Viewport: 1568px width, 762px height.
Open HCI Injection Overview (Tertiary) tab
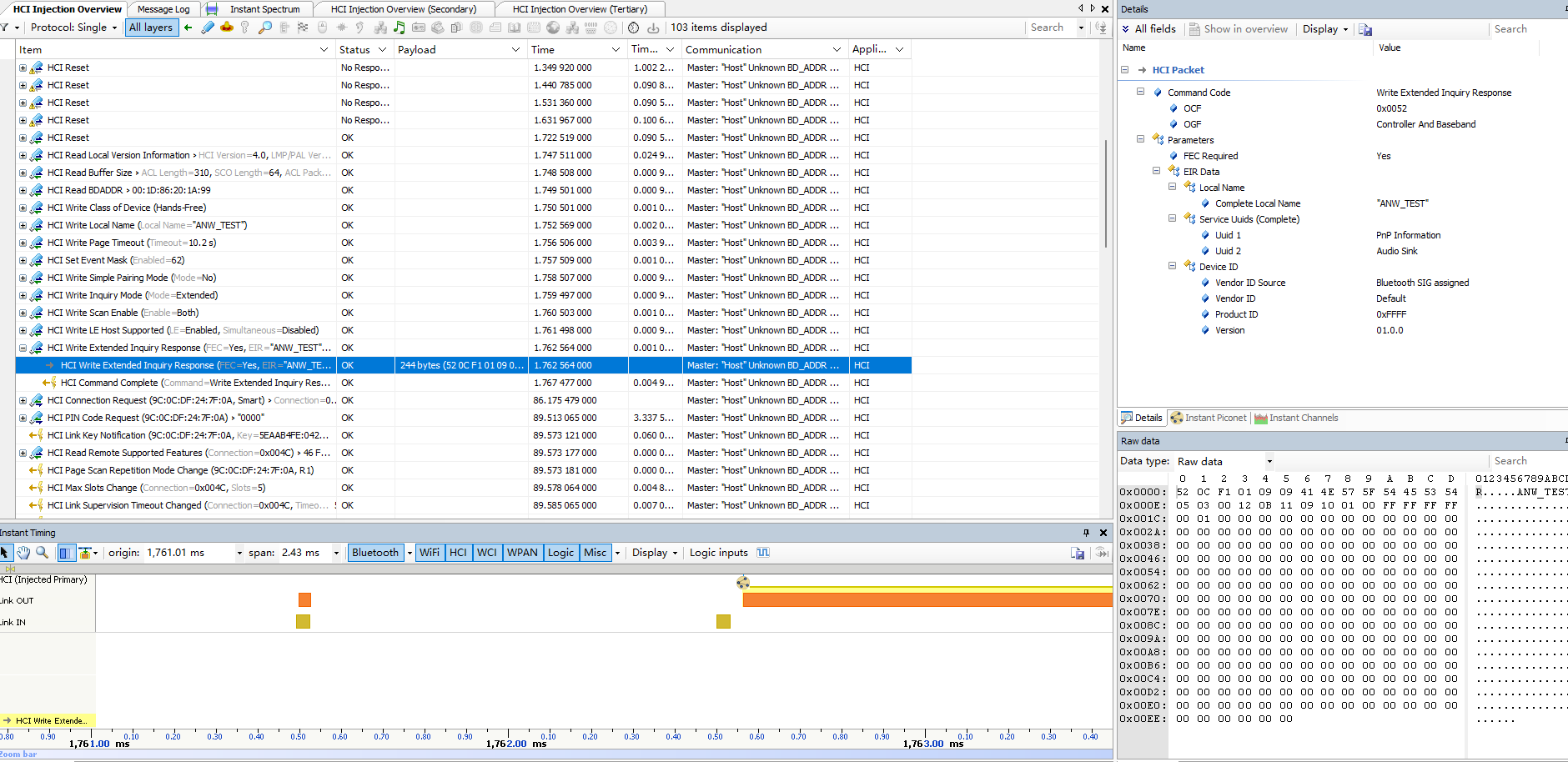580,9
